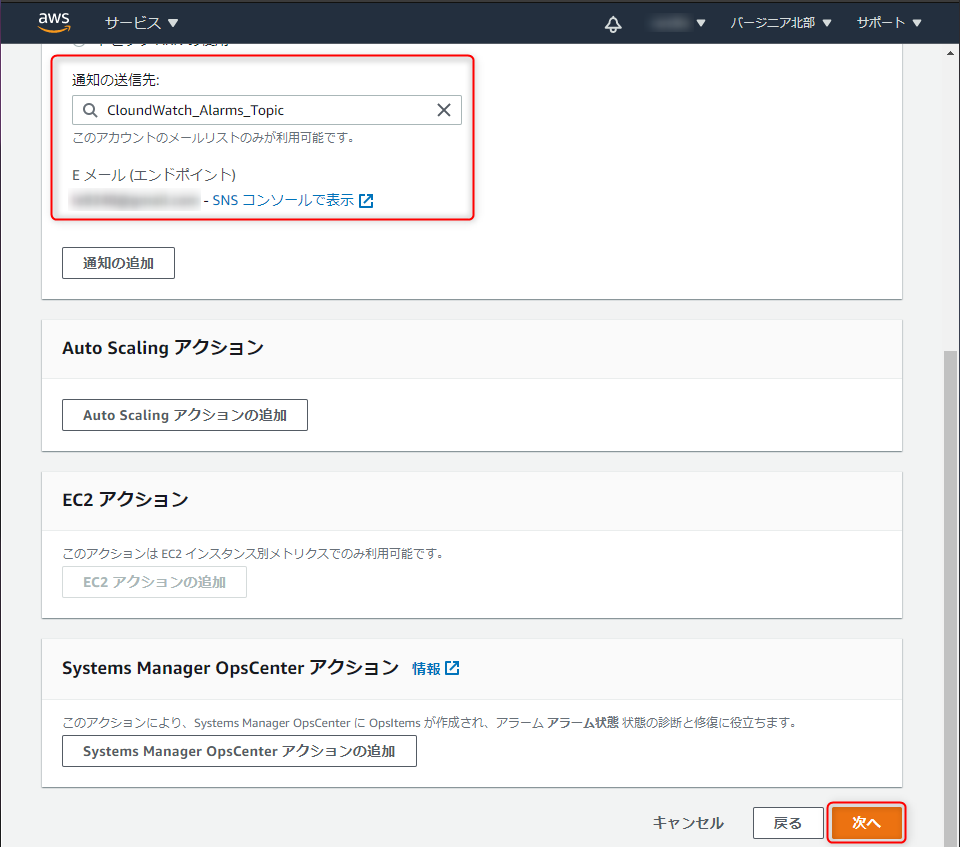960x847 pixels.
Task: Open the notifications bell icon
Action: pyautogui.click(x=613, y=24)
